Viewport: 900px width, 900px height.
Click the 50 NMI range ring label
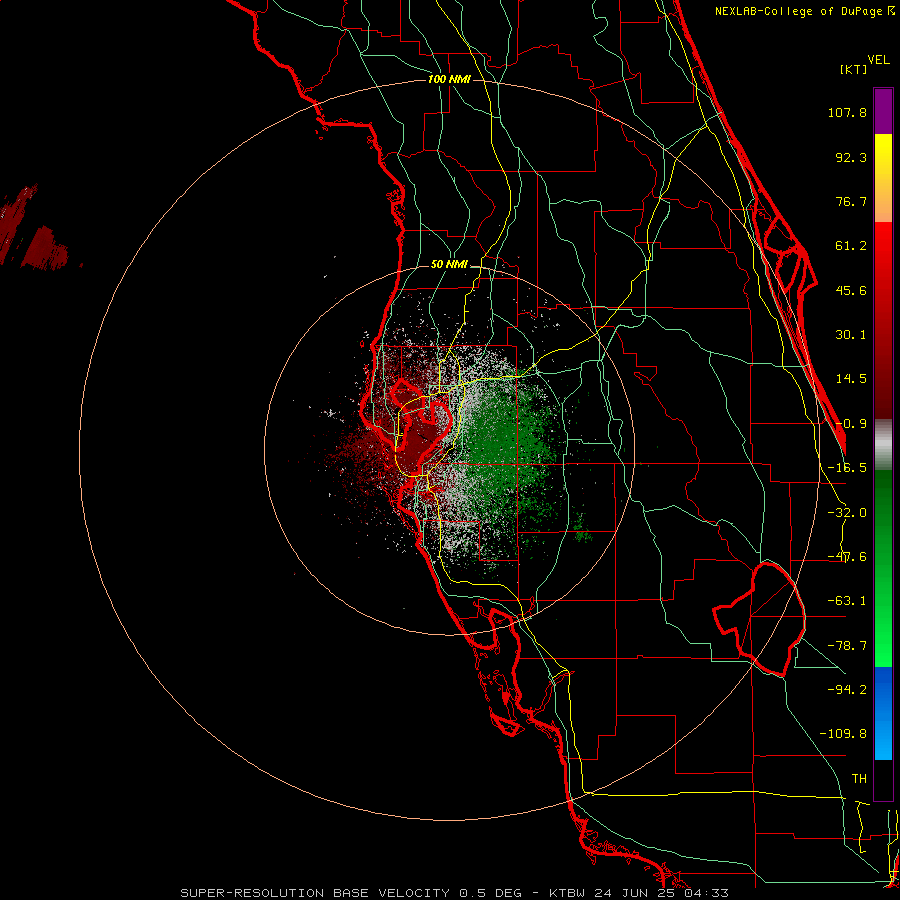(x=449, y=265)
